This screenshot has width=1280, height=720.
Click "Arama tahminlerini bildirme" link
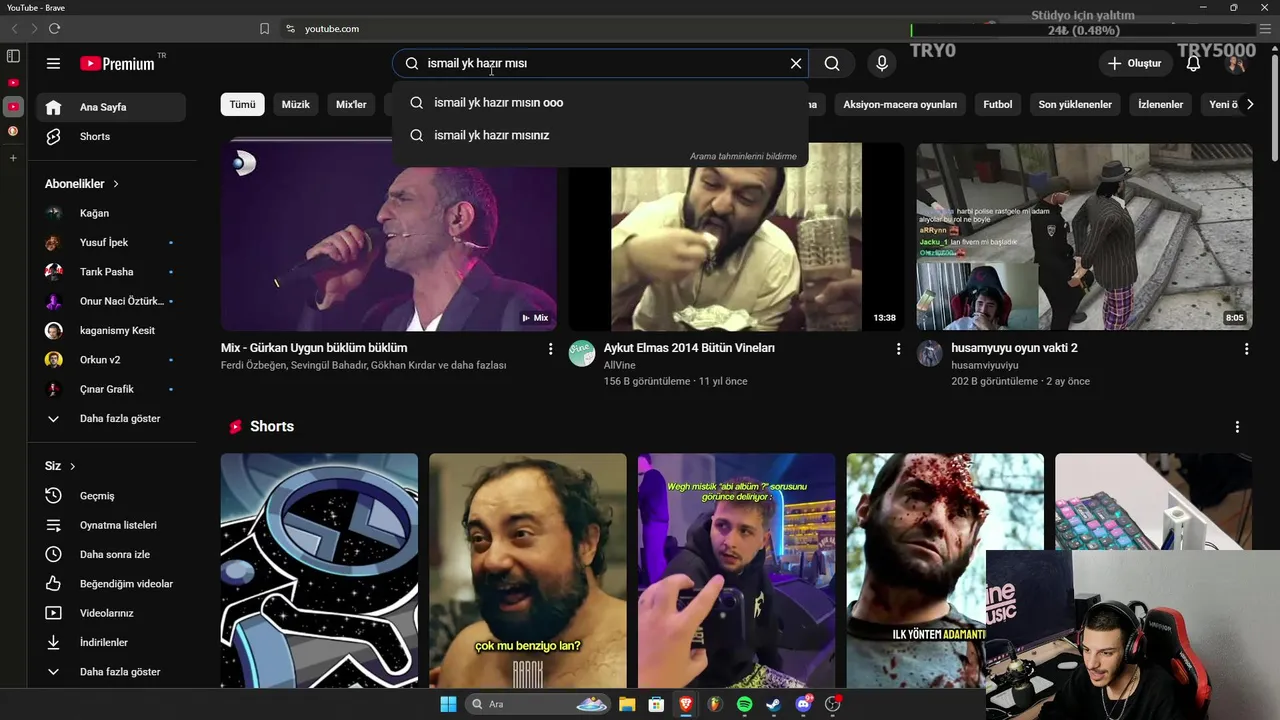click(x=743, y=156)
